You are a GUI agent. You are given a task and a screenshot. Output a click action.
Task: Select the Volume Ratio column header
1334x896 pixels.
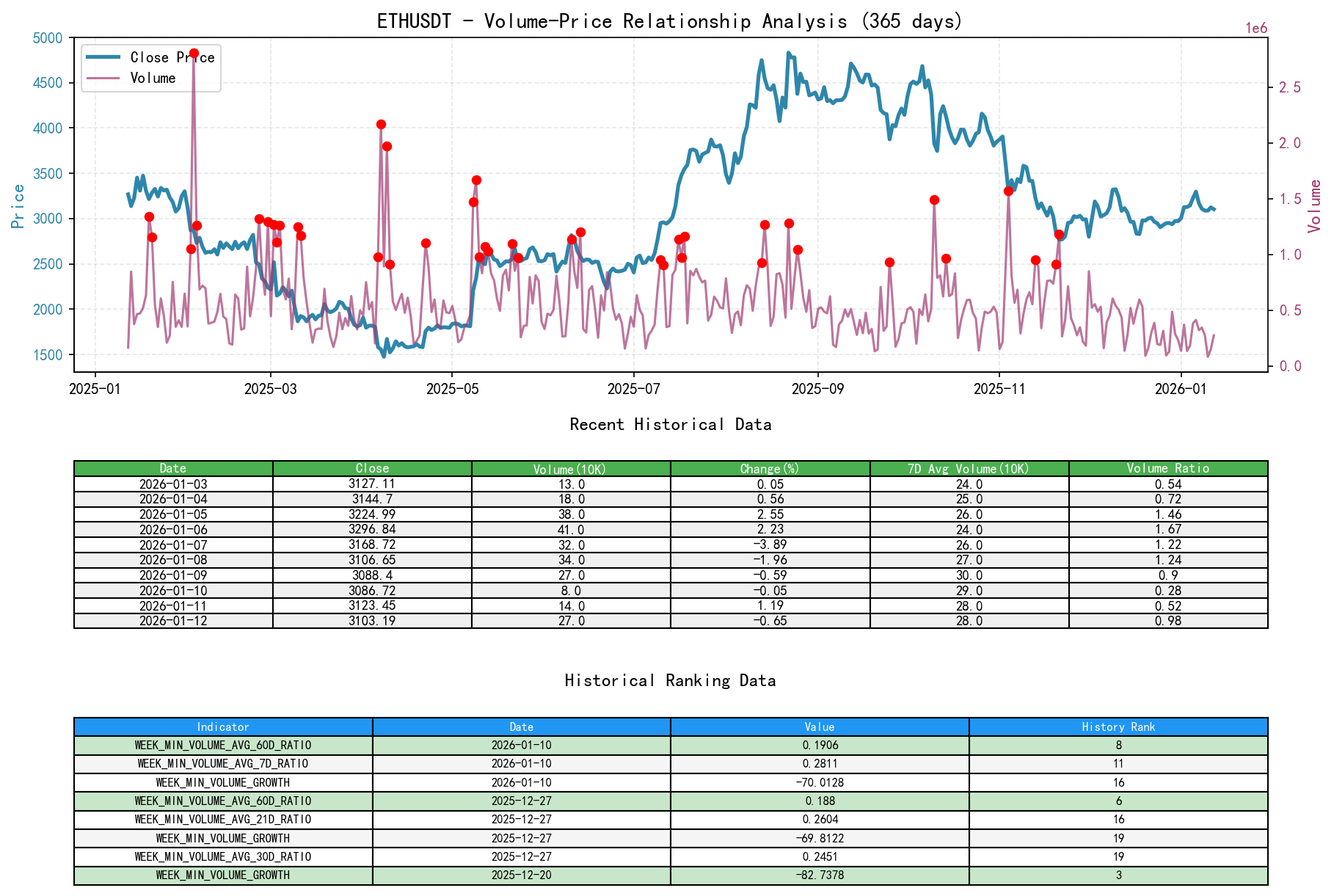(1167, 468)
